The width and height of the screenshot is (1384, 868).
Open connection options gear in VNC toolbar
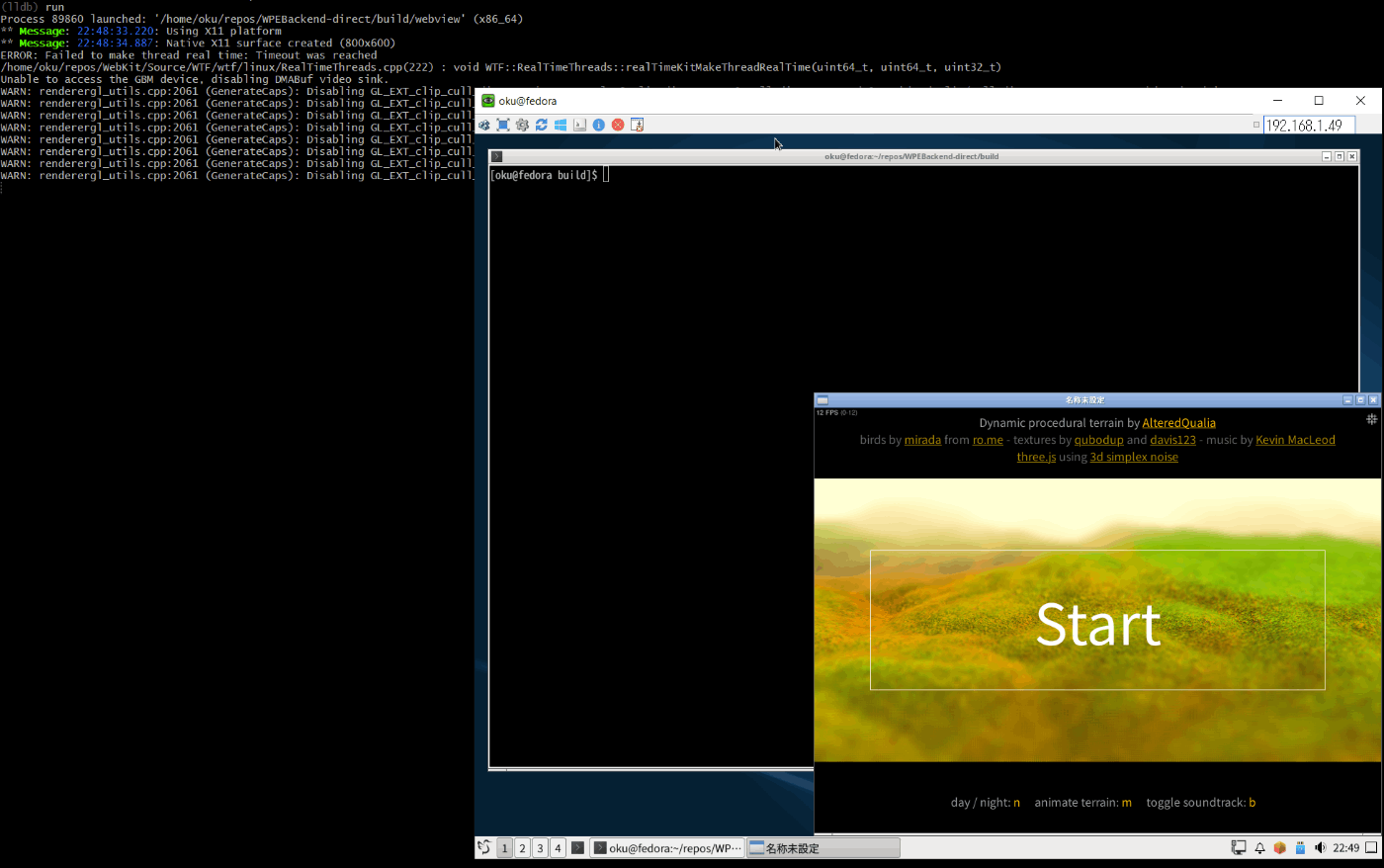tap(522, 125)
